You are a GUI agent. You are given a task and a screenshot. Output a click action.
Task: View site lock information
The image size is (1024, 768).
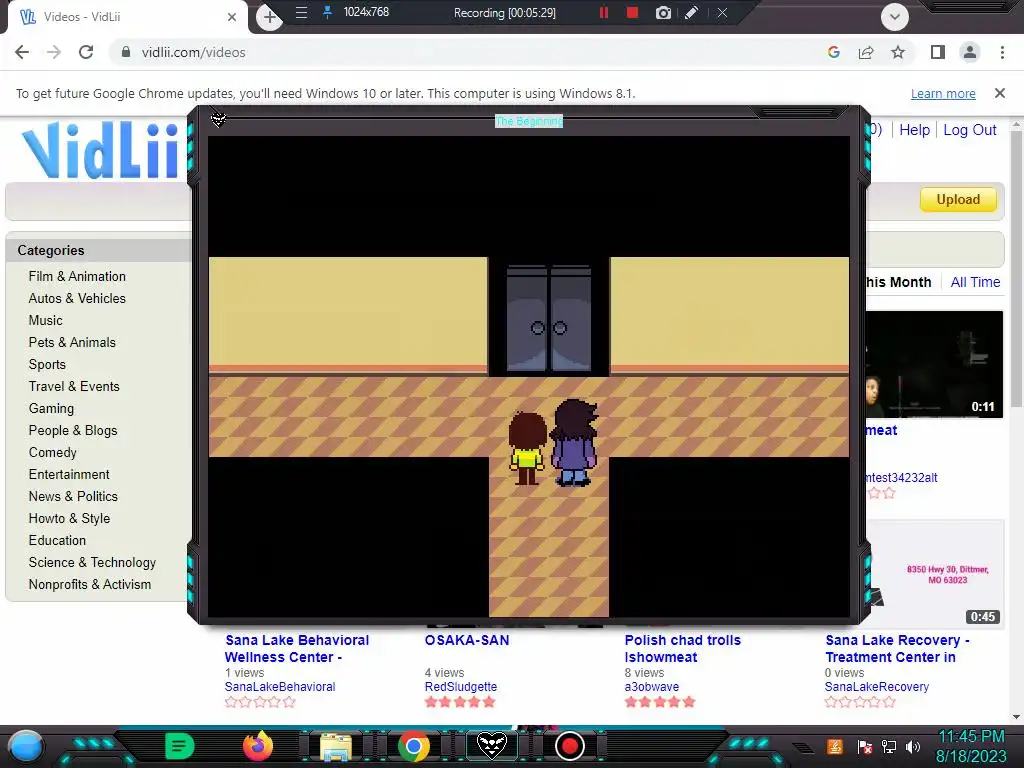pyautogui.click(x=126, y=52)
